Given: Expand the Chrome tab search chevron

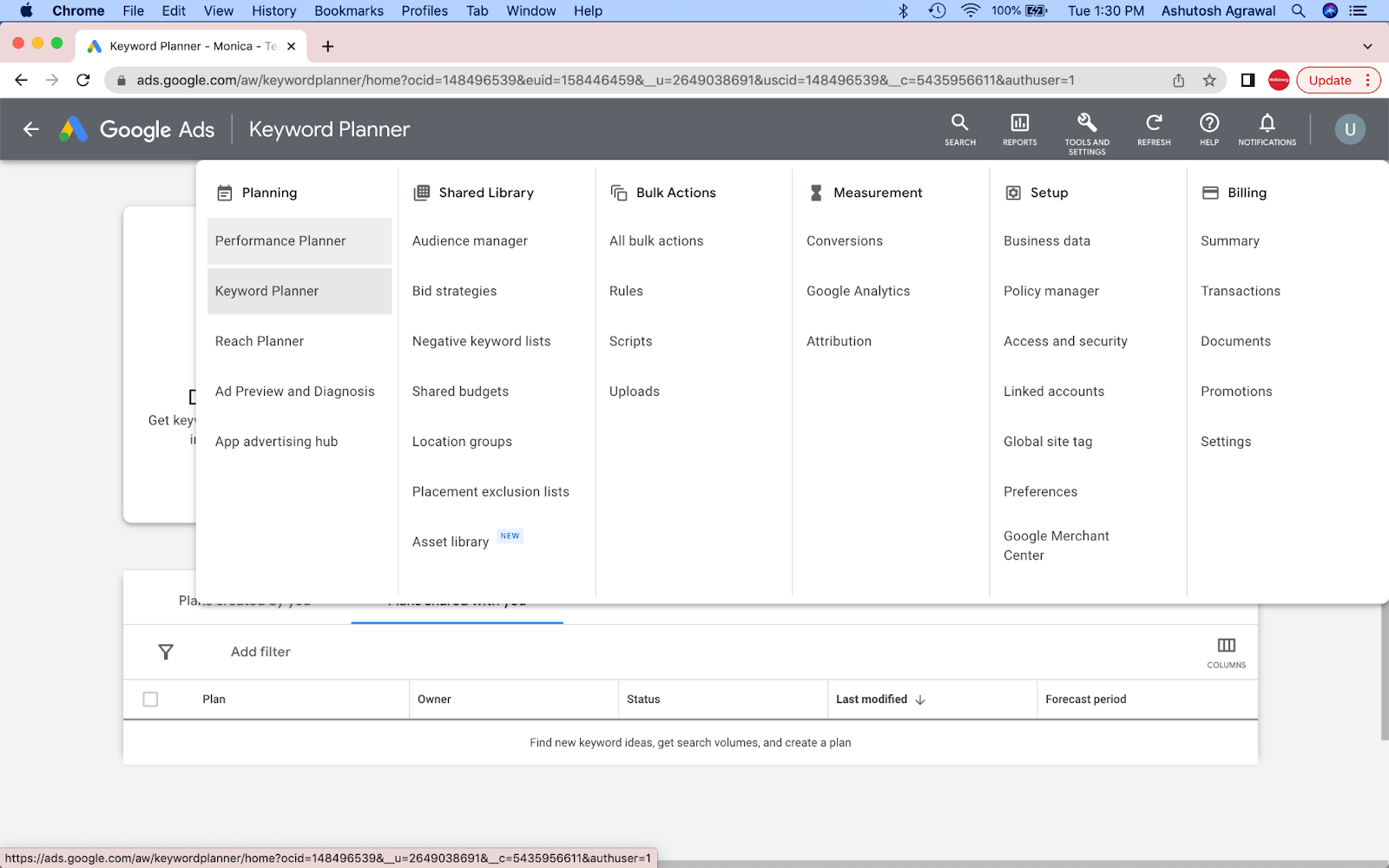Looking at the screenshot, I should coord(1367,46).
